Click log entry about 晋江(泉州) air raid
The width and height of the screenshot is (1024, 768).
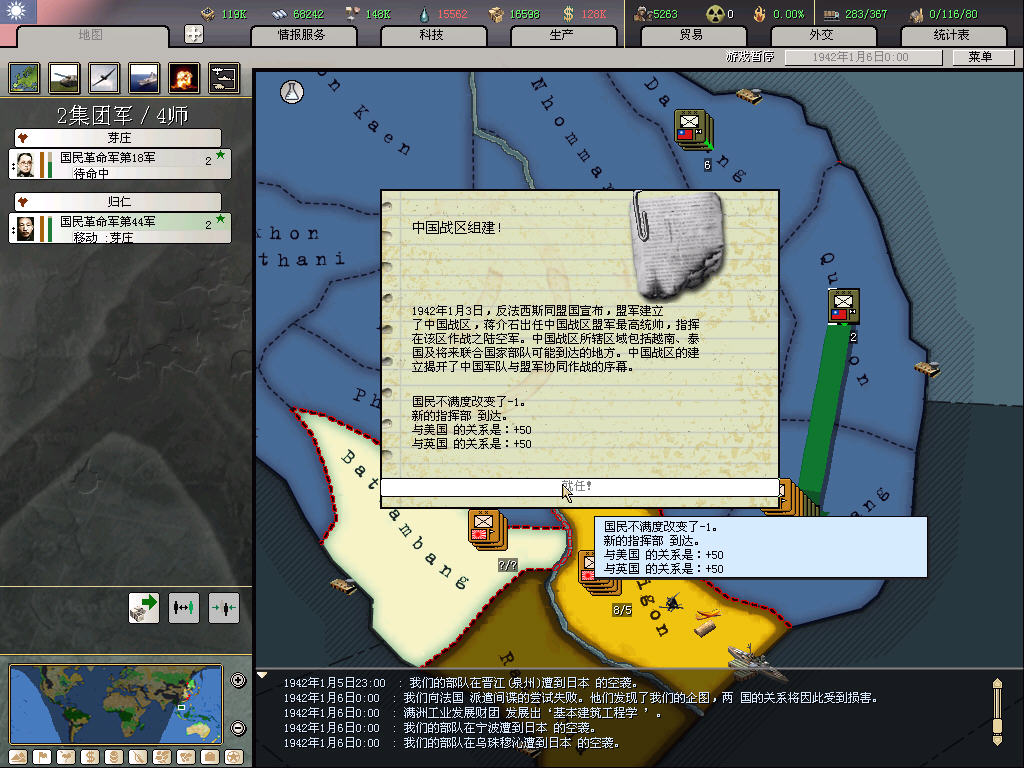(x=461, y=683)
